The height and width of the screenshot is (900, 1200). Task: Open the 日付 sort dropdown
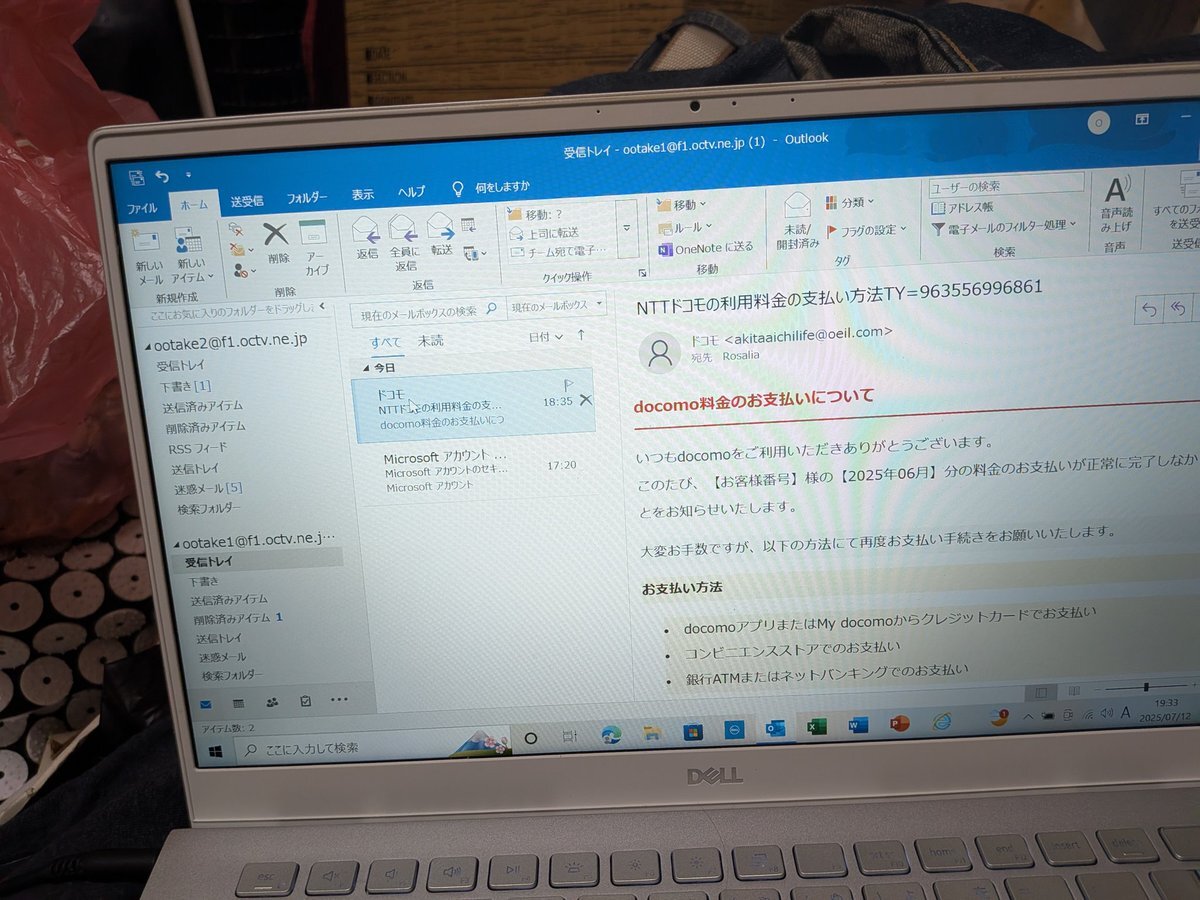coord(545,337)
